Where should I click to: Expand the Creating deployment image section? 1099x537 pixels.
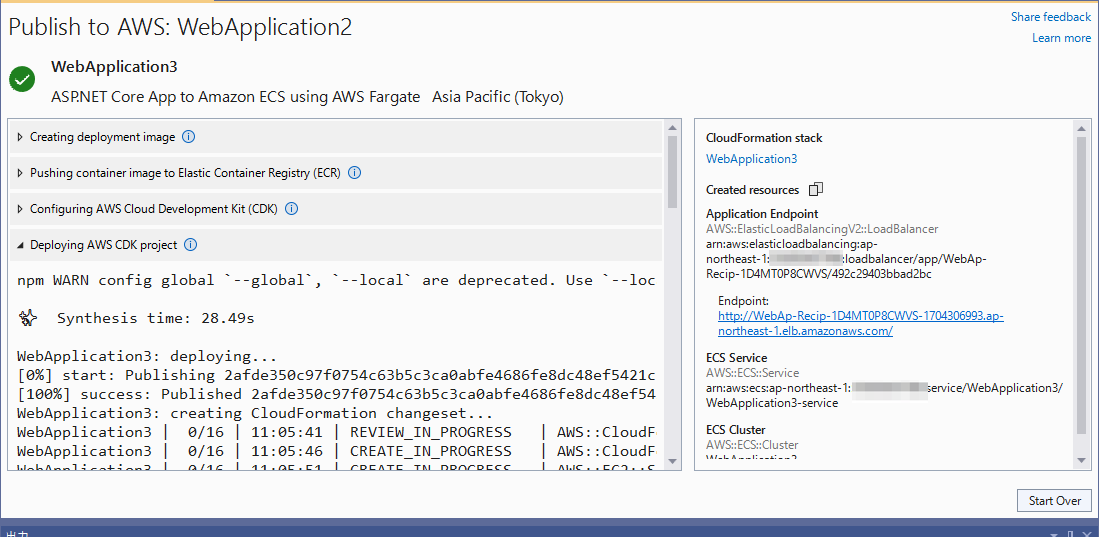pyautogui.click(x=20, y=137)
